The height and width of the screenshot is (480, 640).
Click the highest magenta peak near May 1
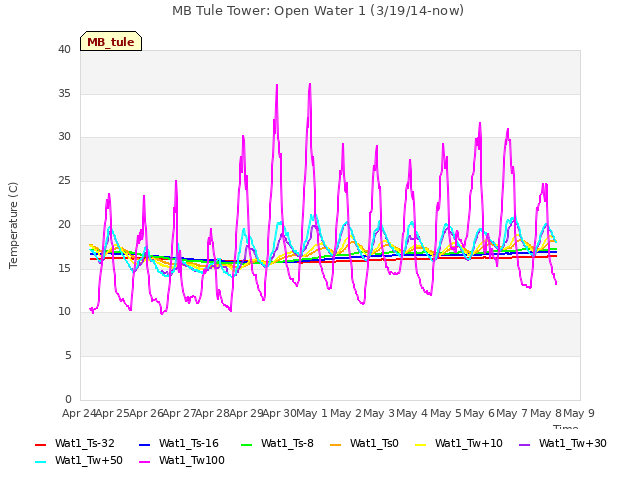pyautogui.click(x=310, y=84)
